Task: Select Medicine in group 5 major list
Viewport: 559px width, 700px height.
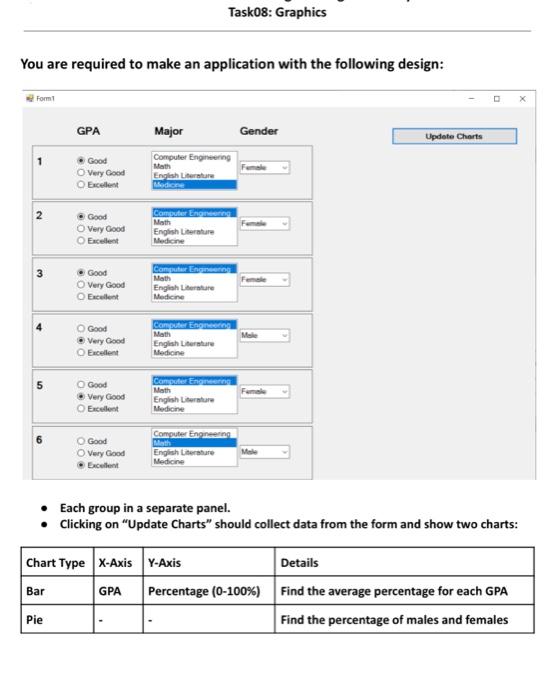Action: point(194,408)
